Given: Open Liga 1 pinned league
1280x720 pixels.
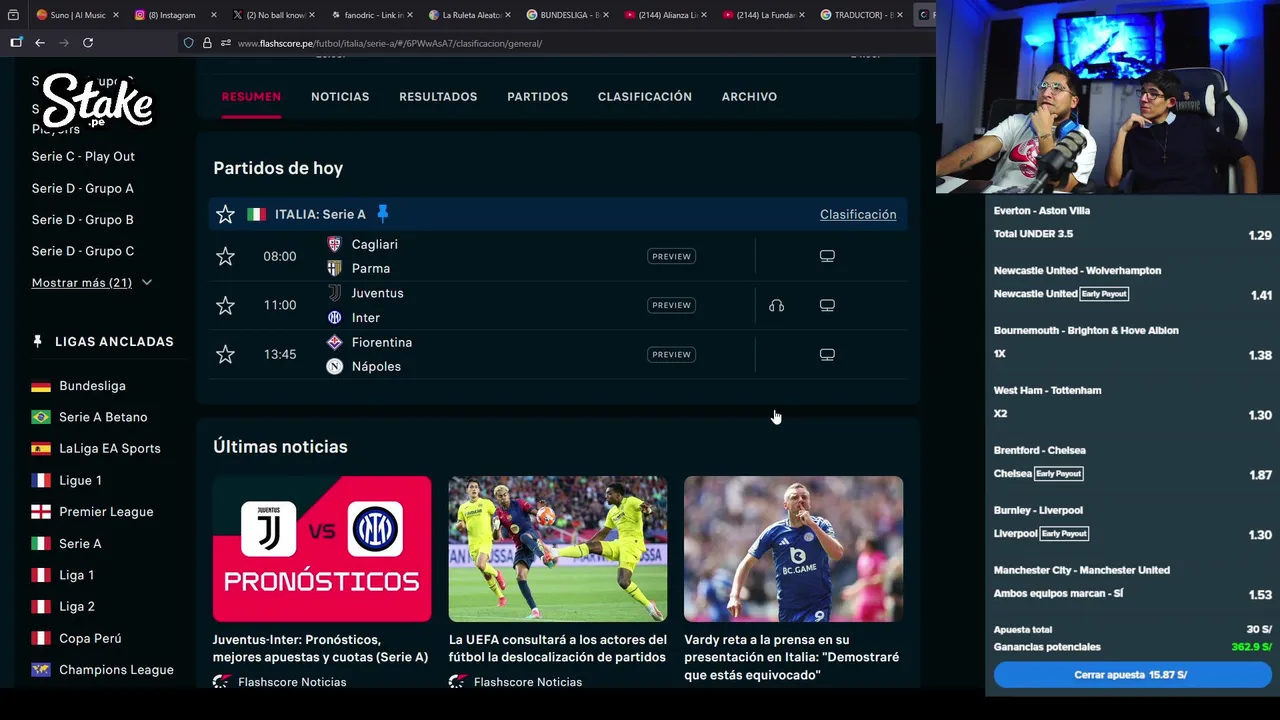Looking at the screenshot, I should click(76, 575).
